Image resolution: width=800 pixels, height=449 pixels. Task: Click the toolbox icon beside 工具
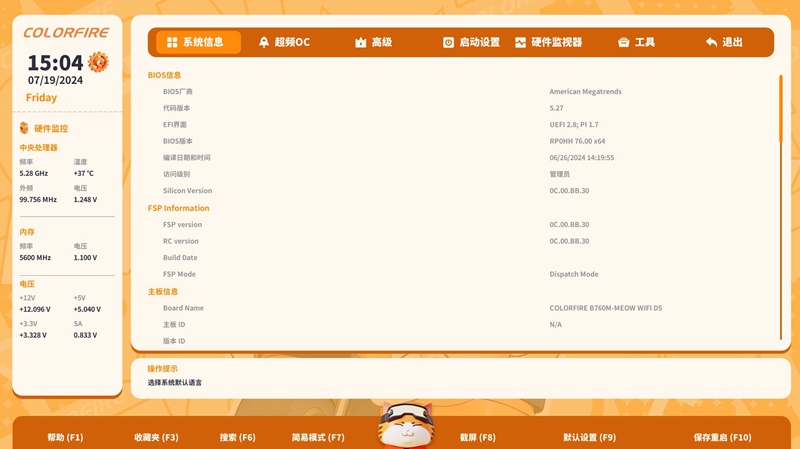[x=624, y=43]
